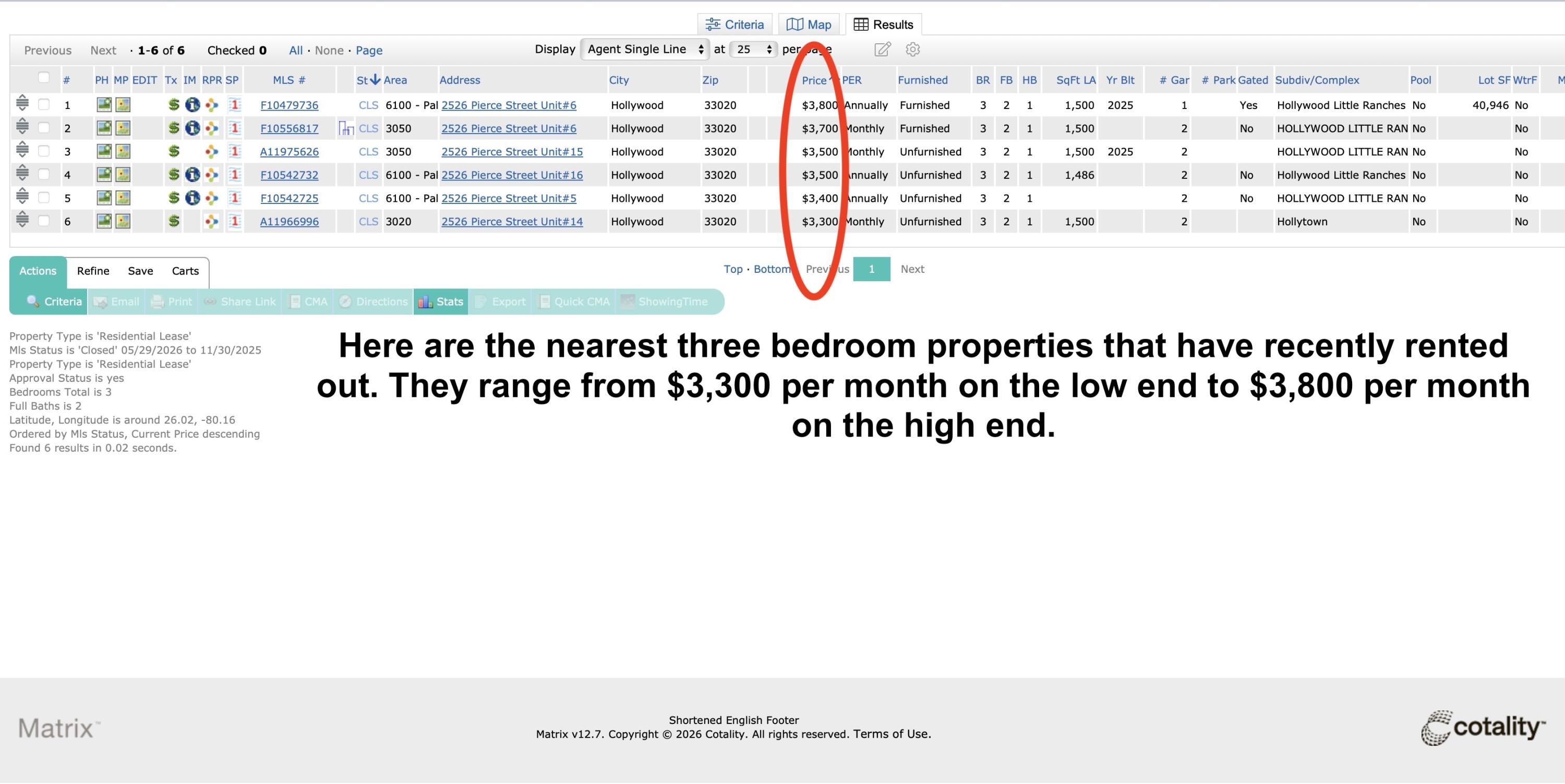Open MLS listing F10479736
The height and width of the screenshot is (784, 1565).
[289, 105]
